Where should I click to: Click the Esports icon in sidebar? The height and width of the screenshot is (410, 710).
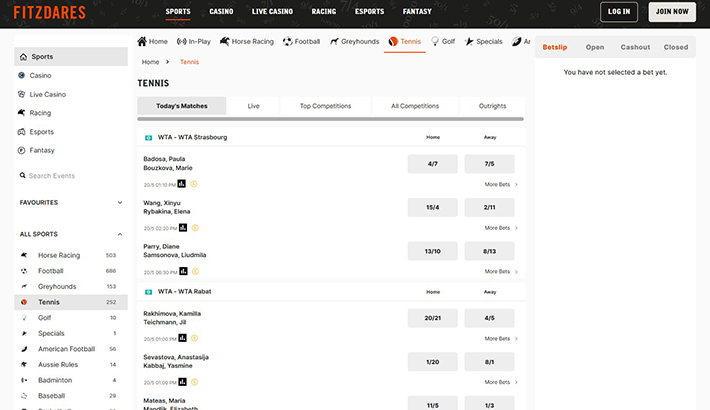(21, 131)
